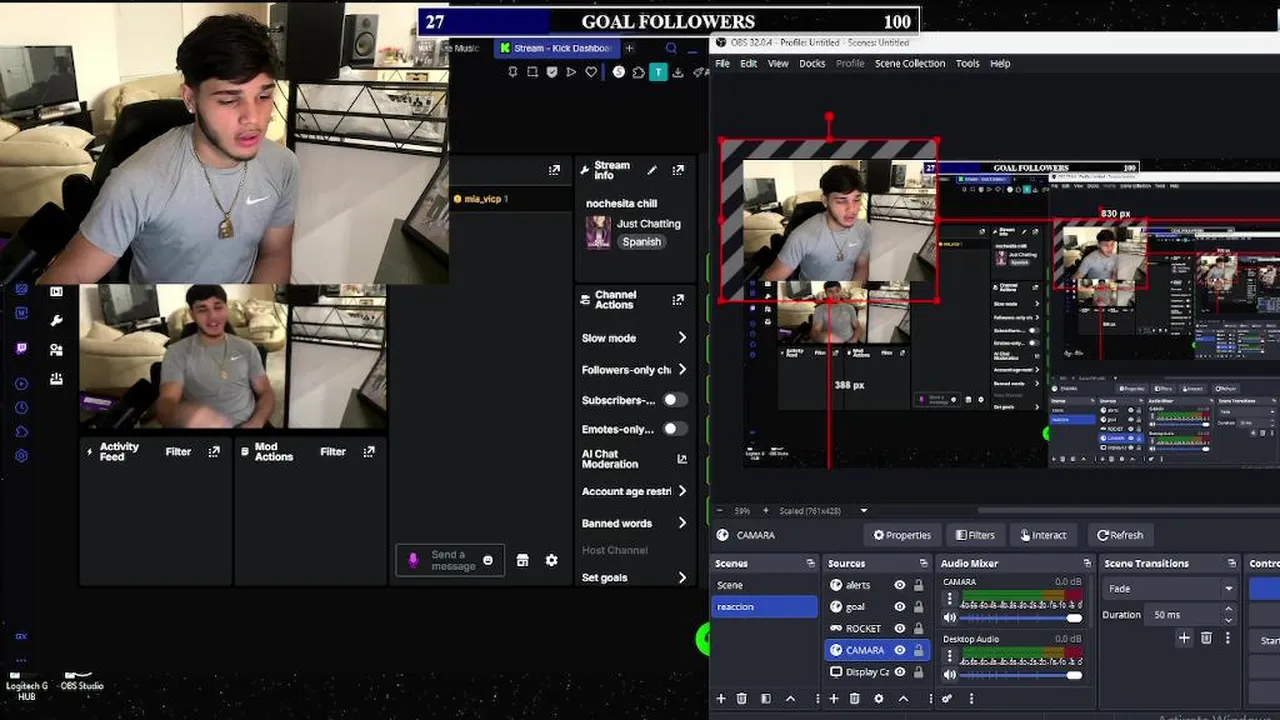Click Filter in the Mod Actions panel
The height and width of the screenshot is (720, 1280).
tap(333, 452)
